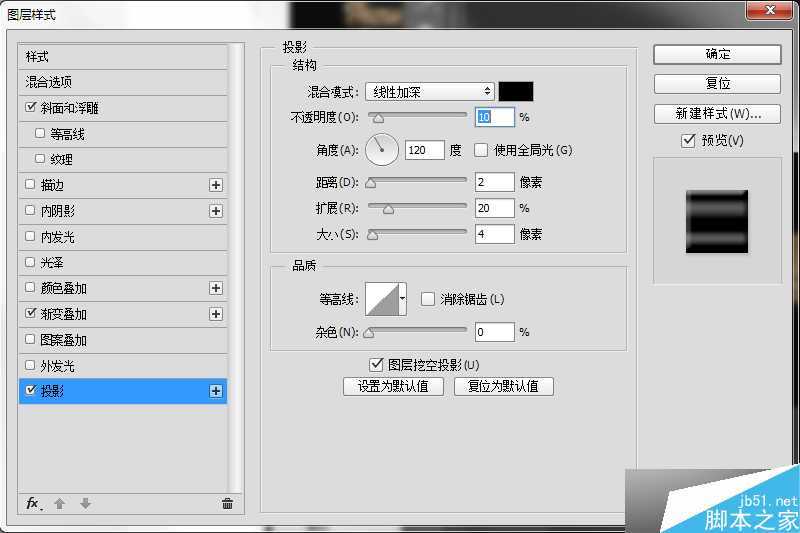Click the fx effects icon at bottom left

(33, 504)
